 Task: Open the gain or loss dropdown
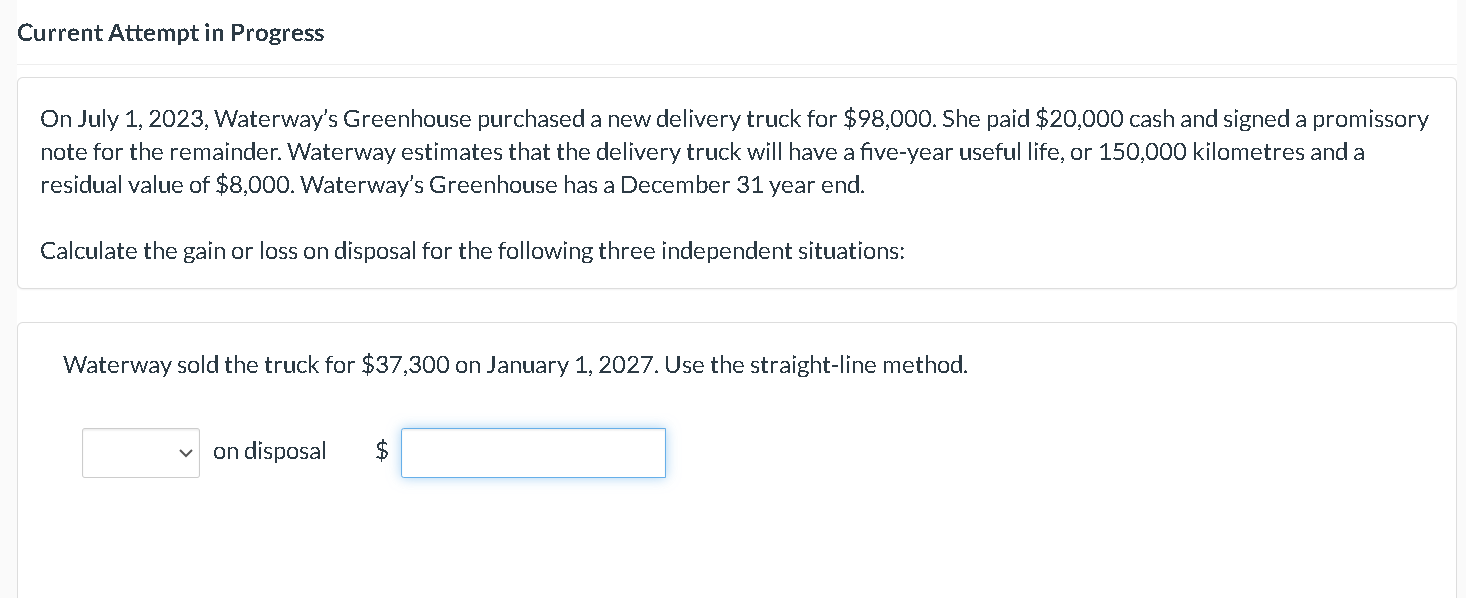(140, 453)
